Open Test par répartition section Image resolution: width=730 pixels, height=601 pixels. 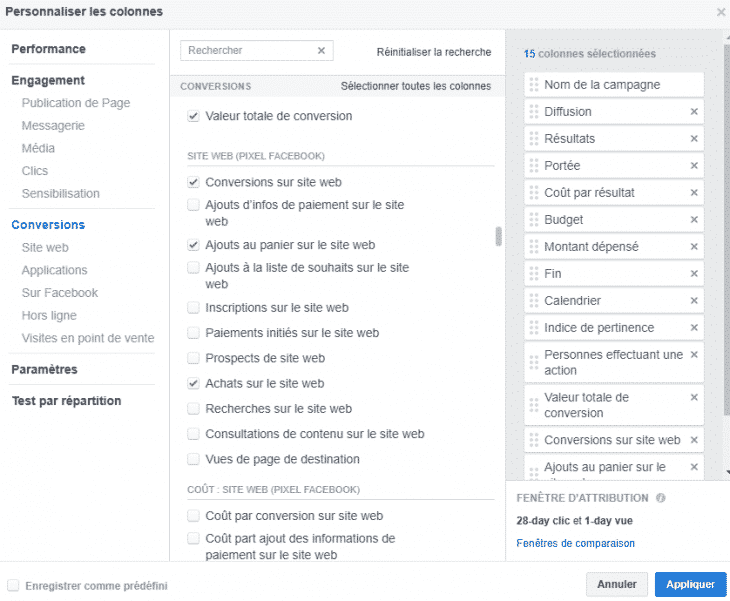tap(66, 401)
